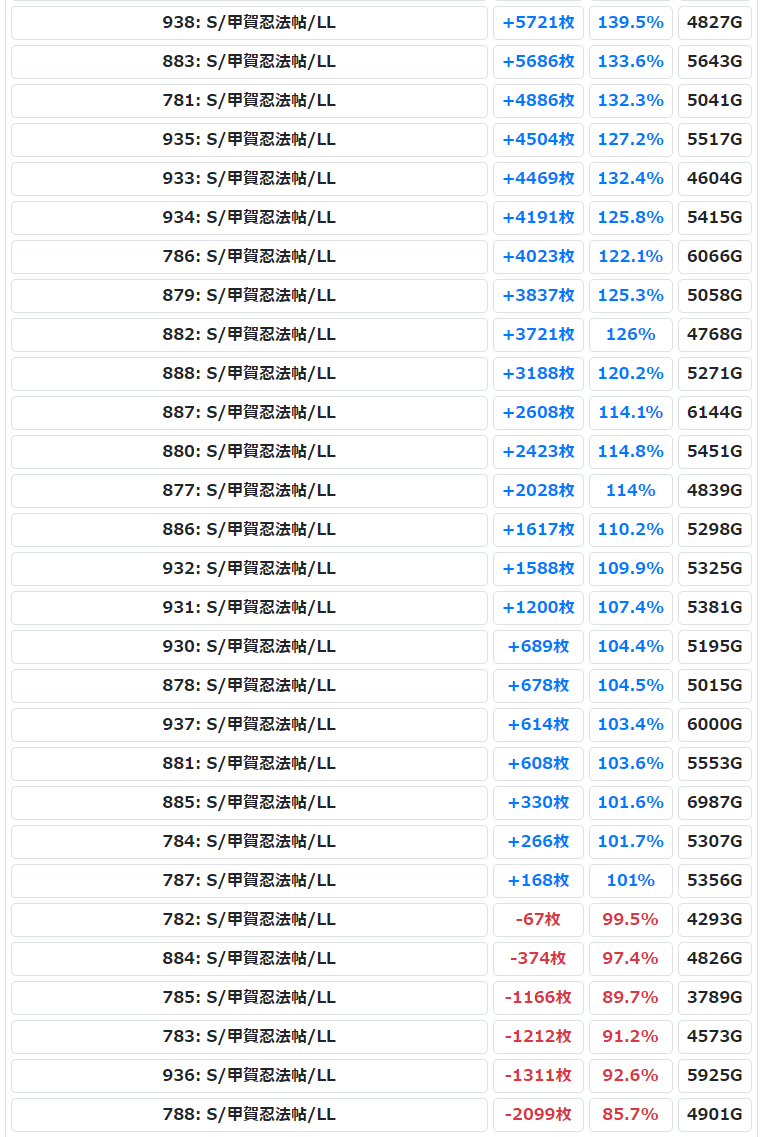
Task: Click the 107.4% payout rate
Action: tap(631, 608)
